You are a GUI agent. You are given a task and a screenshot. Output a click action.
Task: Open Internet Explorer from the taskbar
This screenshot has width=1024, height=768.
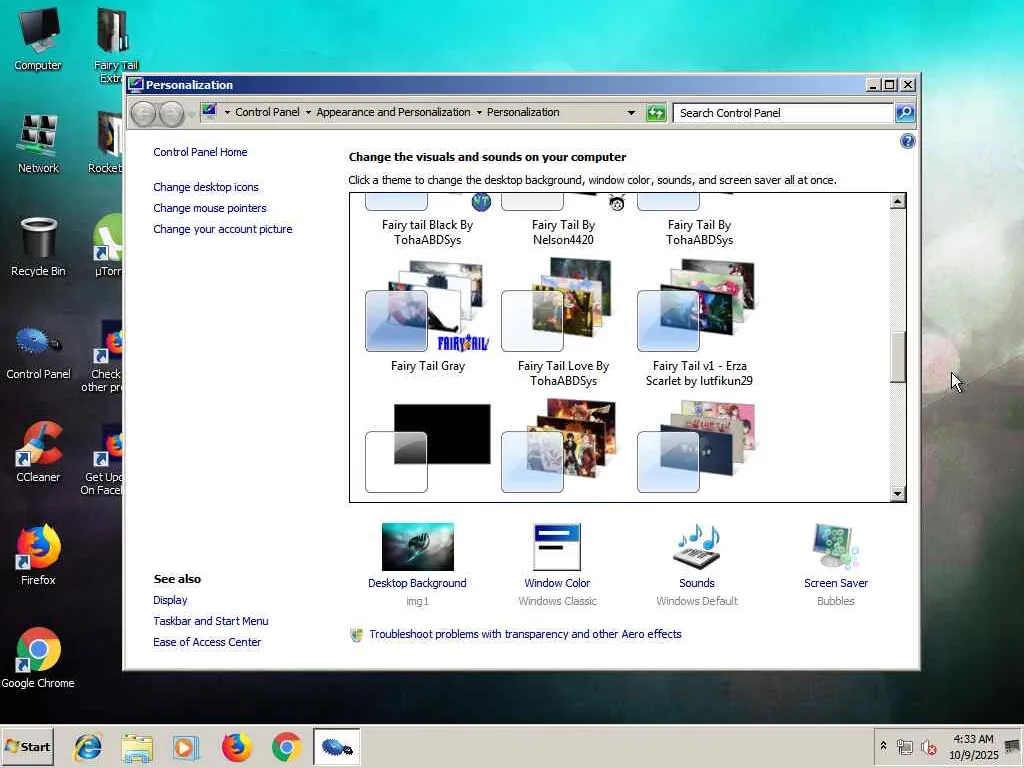(x=88, y=746)
